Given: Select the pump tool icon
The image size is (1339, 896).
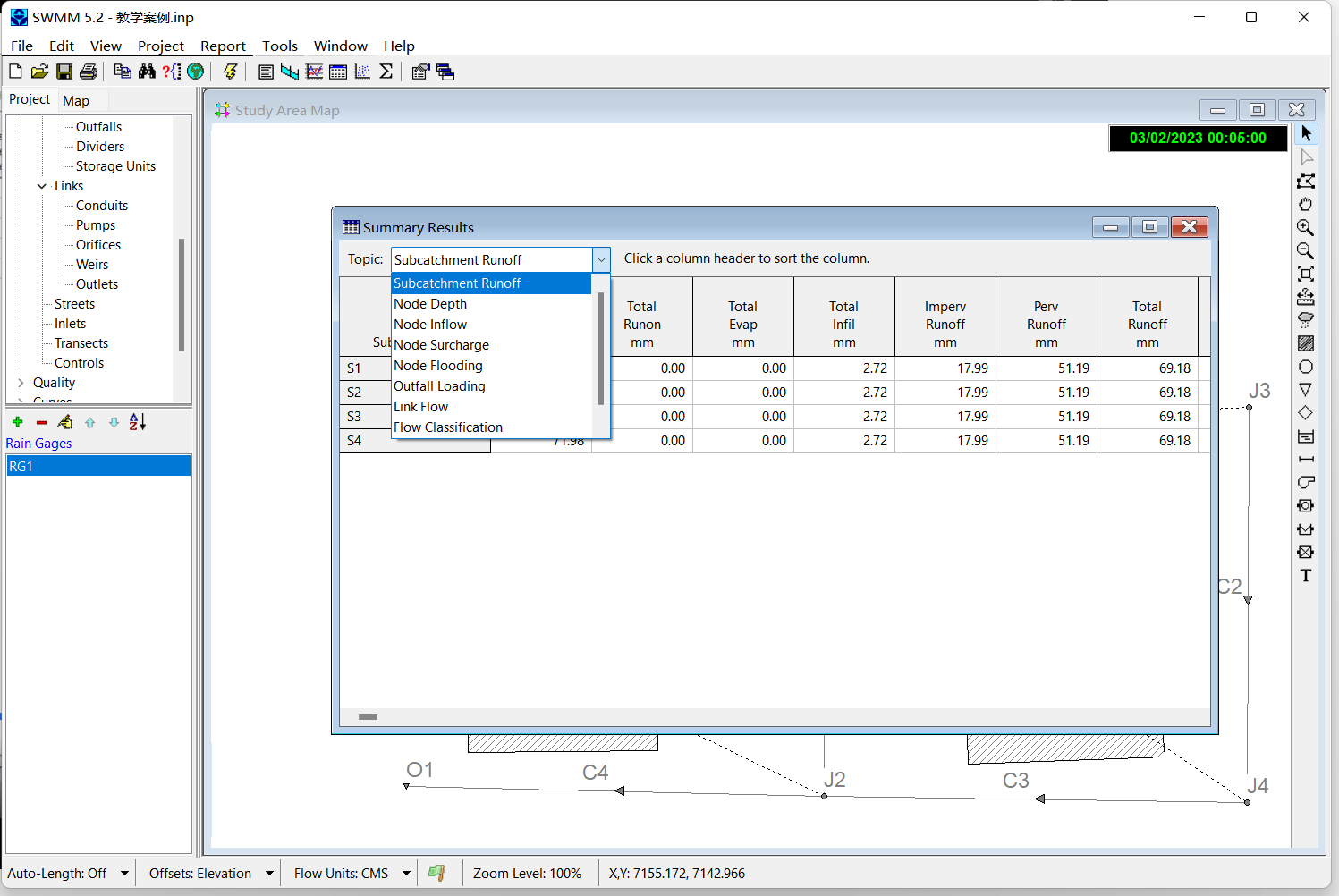Looking at the screenshot, I should pyautogui.click(x=1306, y=482).
